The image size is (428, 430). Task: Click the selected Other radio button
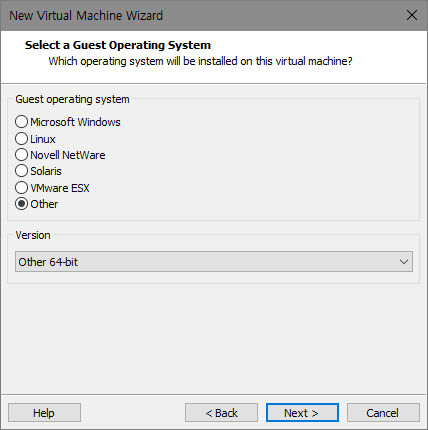pos(21,204)
